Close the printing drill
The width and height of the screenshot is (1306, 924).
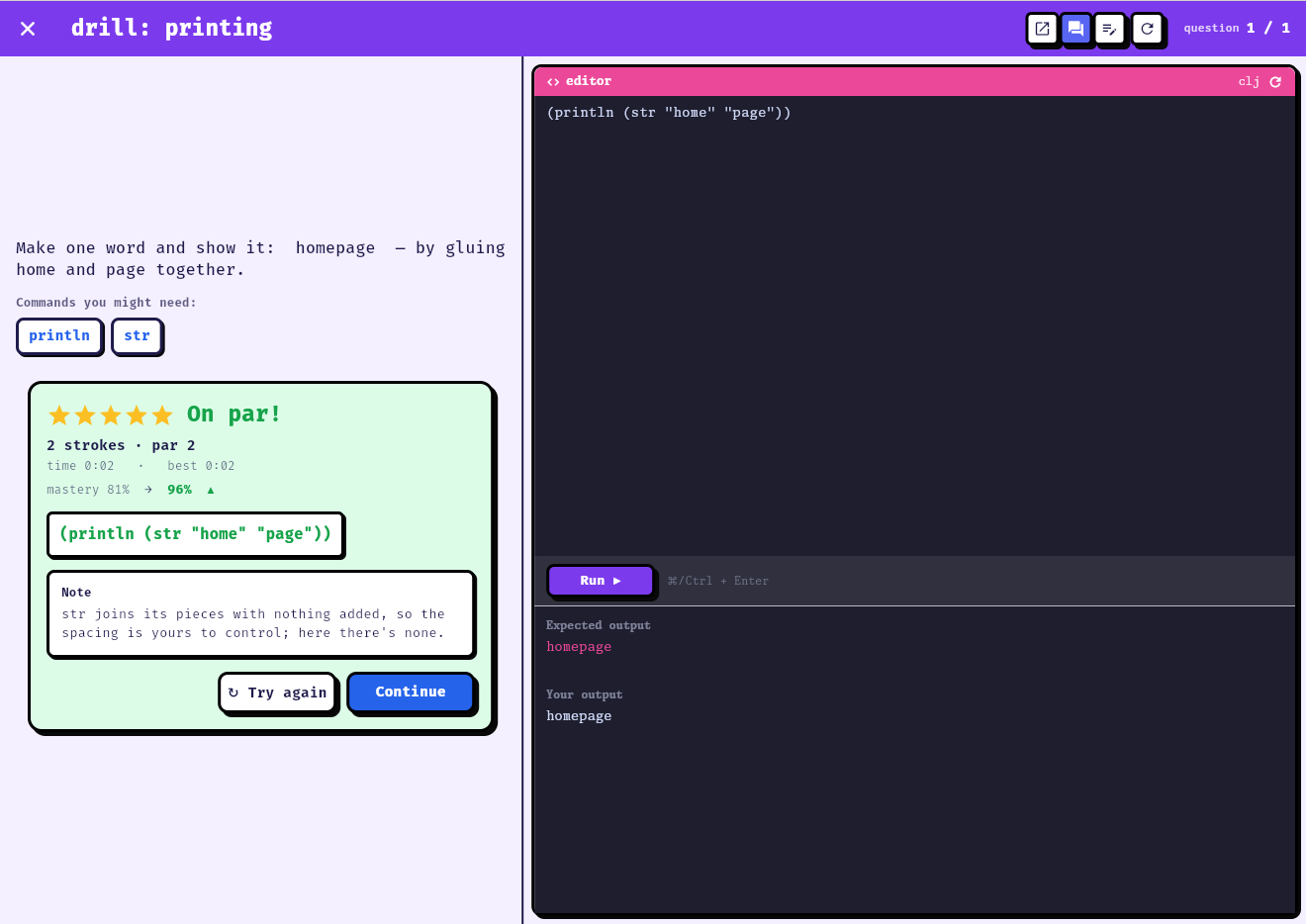(x=28, y=29)
